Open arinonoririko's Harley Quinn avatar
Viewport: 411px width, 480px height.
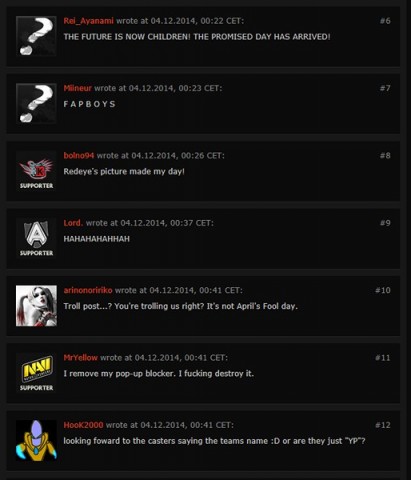36,306
